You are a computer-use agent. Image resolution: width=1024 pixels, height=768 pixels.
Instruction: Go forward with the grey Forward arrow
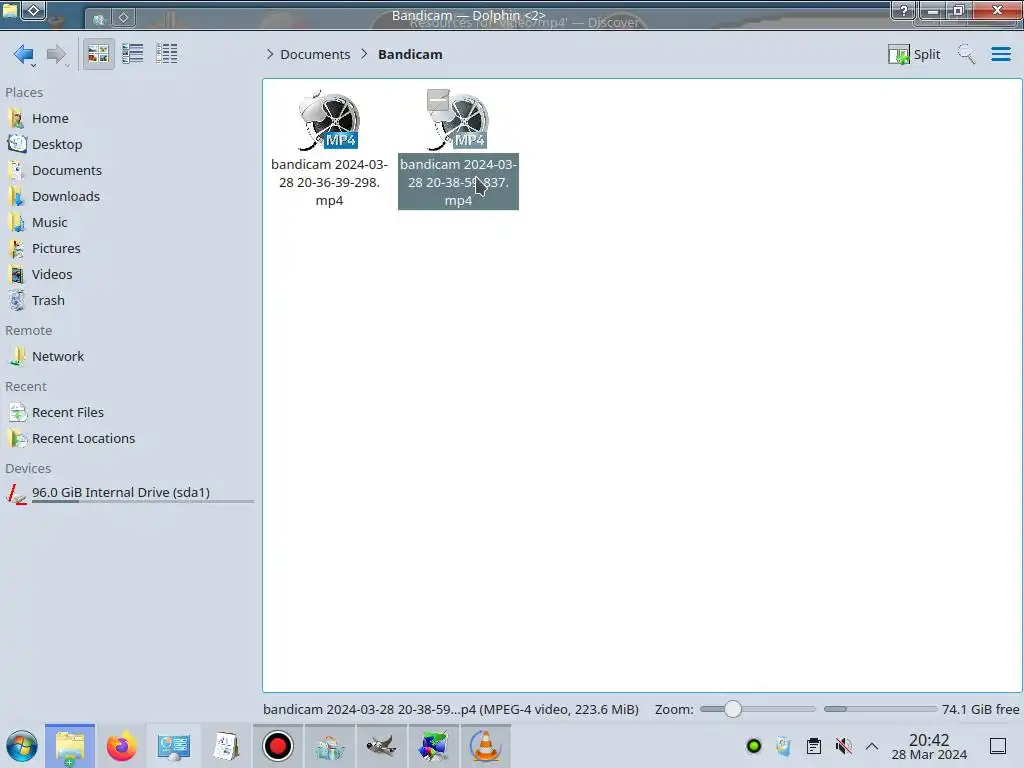coord(57,54)
